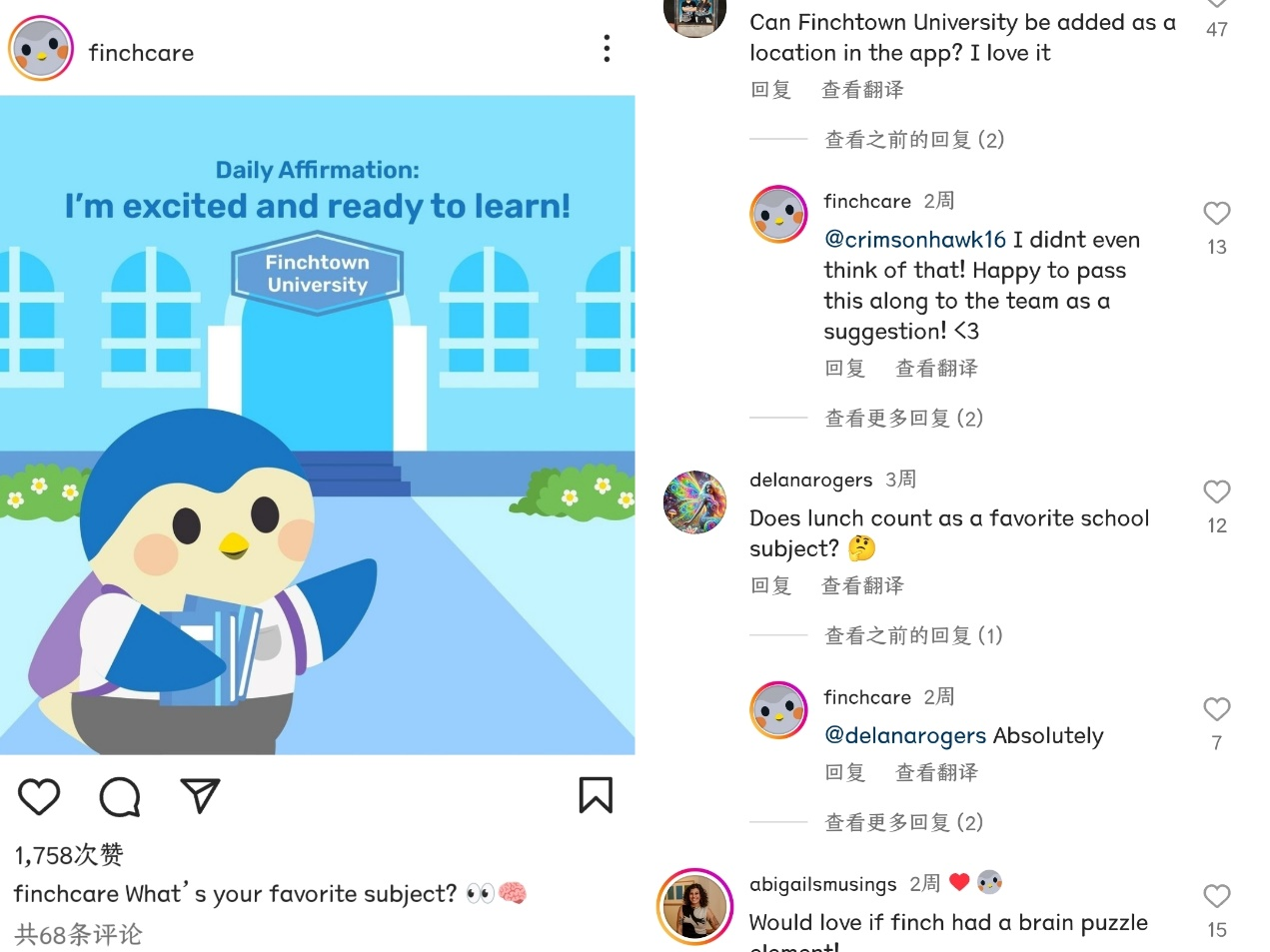
Task: Like abigailsmusings' brain puzzle comment
Action: (x=1216, y=896)
